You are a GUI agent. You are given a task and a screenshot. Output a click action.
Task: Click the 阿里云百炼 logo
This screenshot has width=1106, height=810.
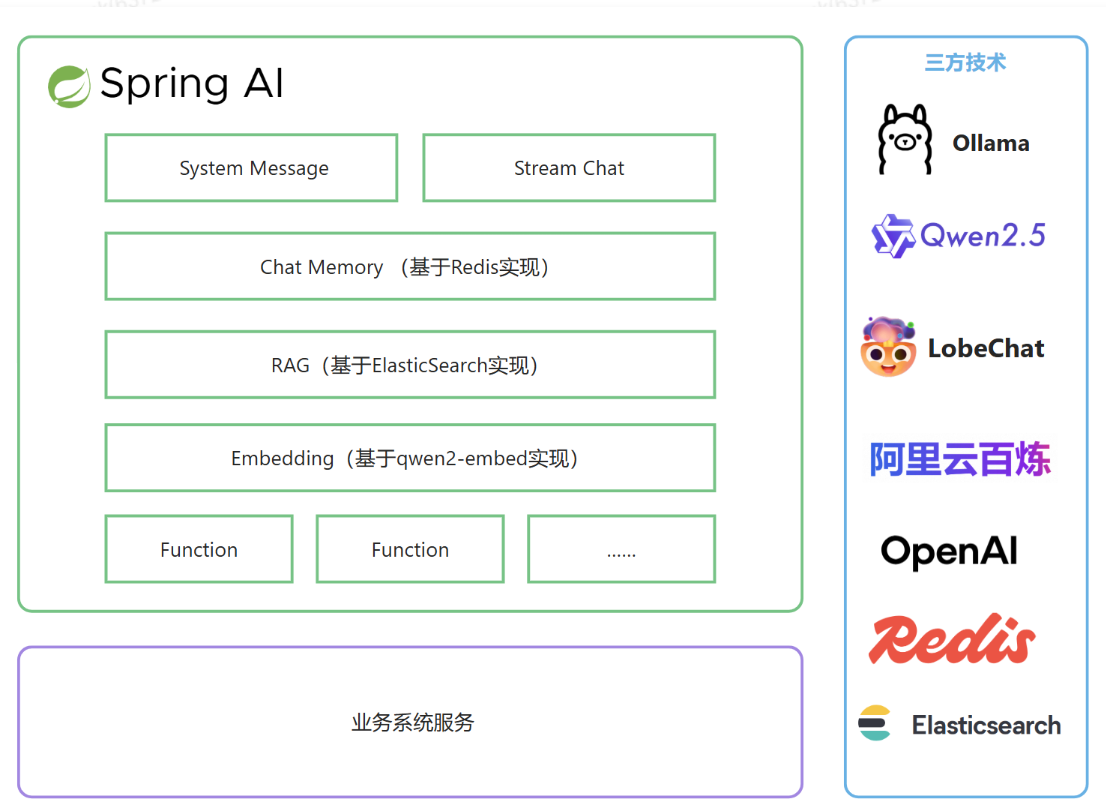[960, 459]
